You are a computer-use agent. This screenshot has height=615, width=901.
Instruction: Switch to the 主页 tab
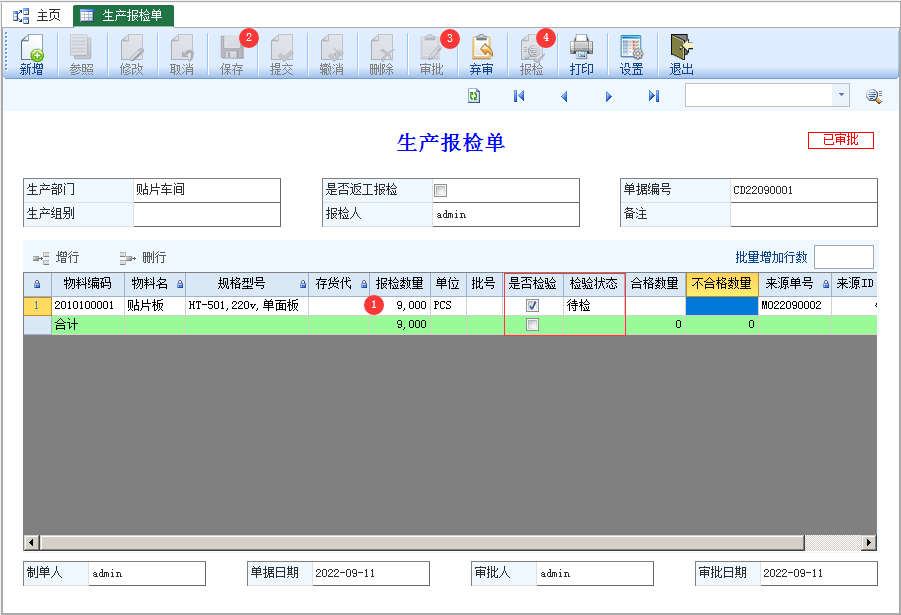(37, 16)
